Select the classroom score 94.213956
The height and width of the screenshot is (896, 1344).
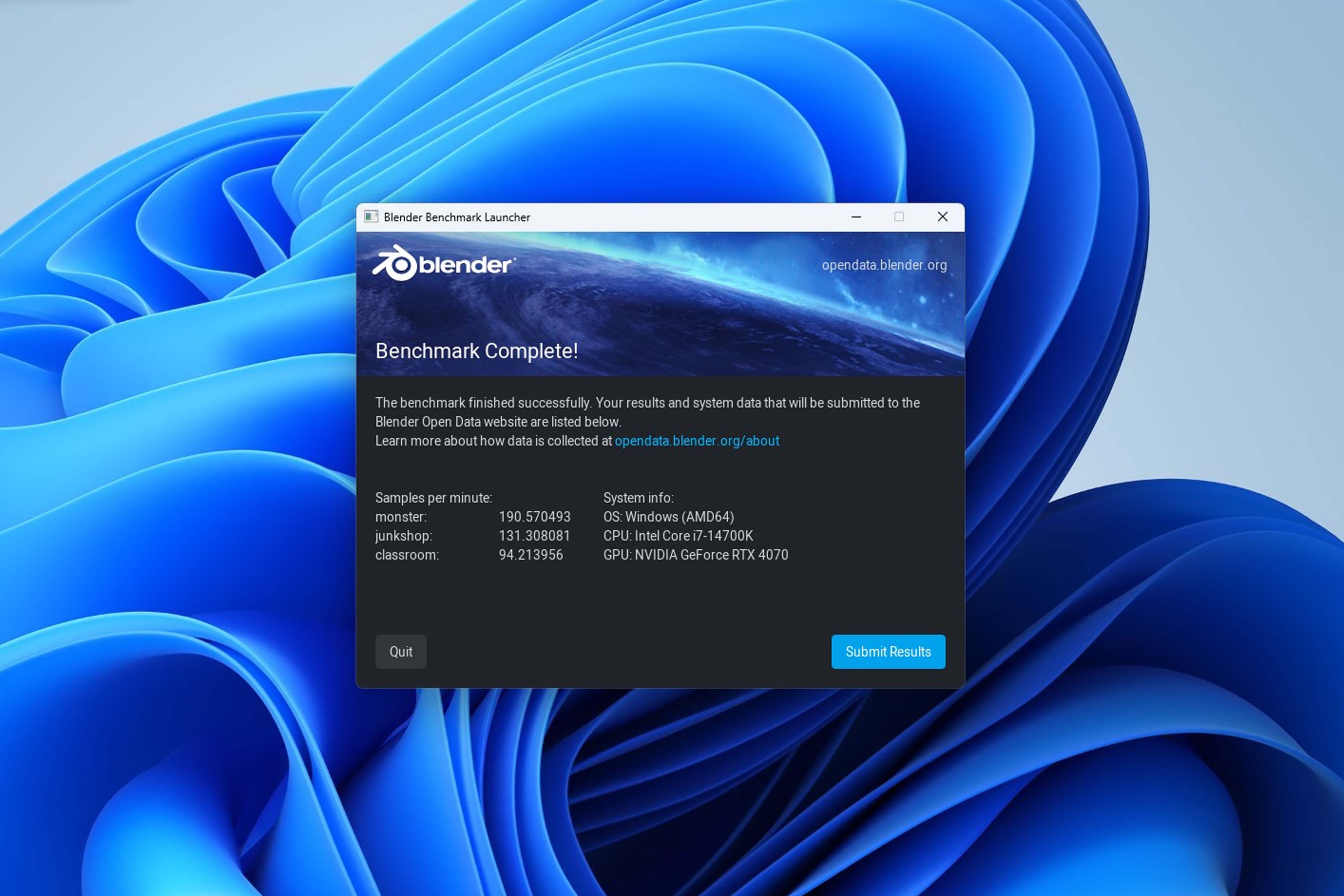[x=531, y=555]
